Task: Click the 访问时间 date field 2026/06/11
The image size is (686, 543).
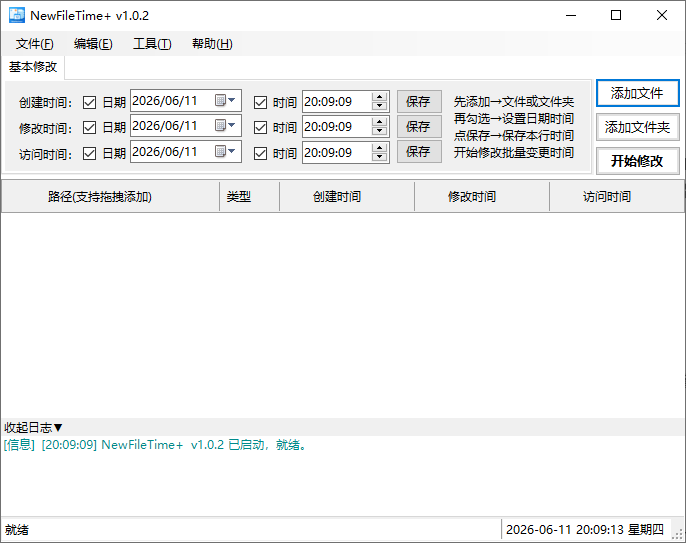Action: click(x=186, y=151)
